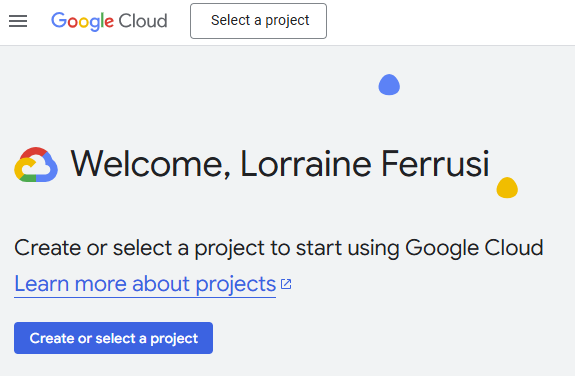This screenshot has height=376, width=575.
Task: Click the word Cloud in the header logo
Action: (x=143, y=21)
